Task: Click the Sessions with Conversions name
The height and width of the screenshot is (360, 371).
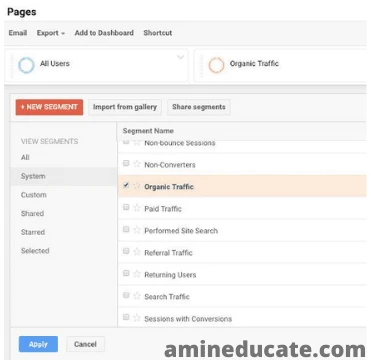Action: 188,319
